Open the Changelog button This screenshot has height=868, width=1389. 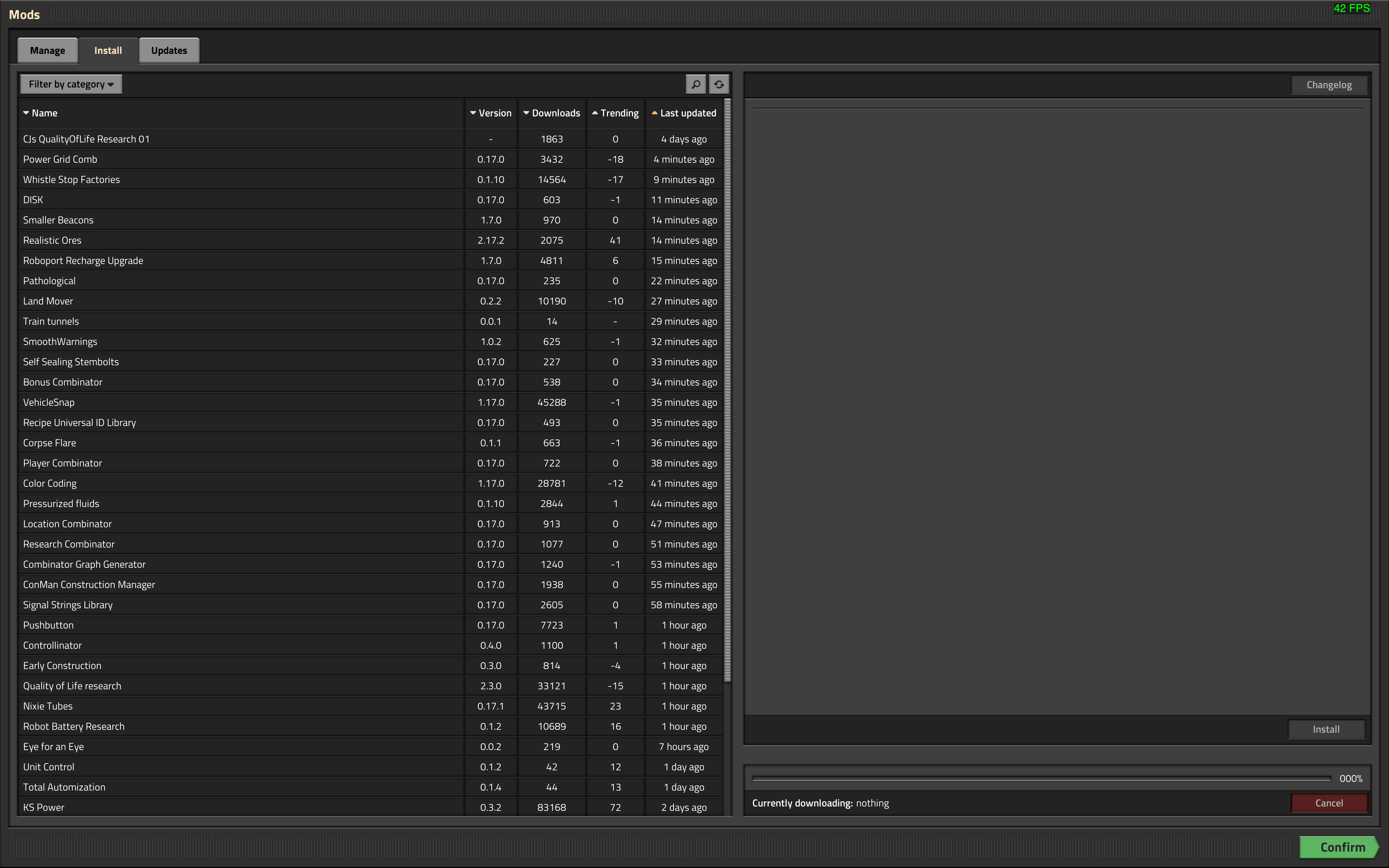1329,85
